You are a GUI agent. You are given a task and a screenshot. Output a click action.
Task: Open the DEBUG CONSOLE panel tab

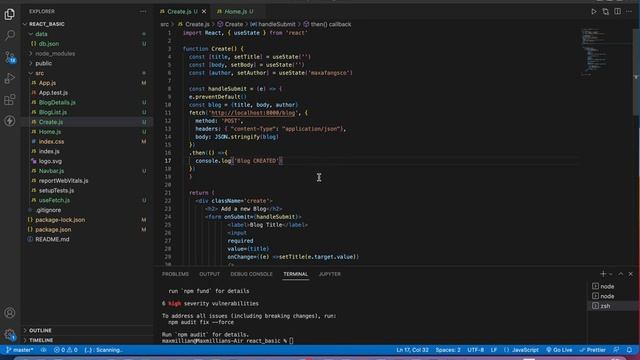[251, 274]
